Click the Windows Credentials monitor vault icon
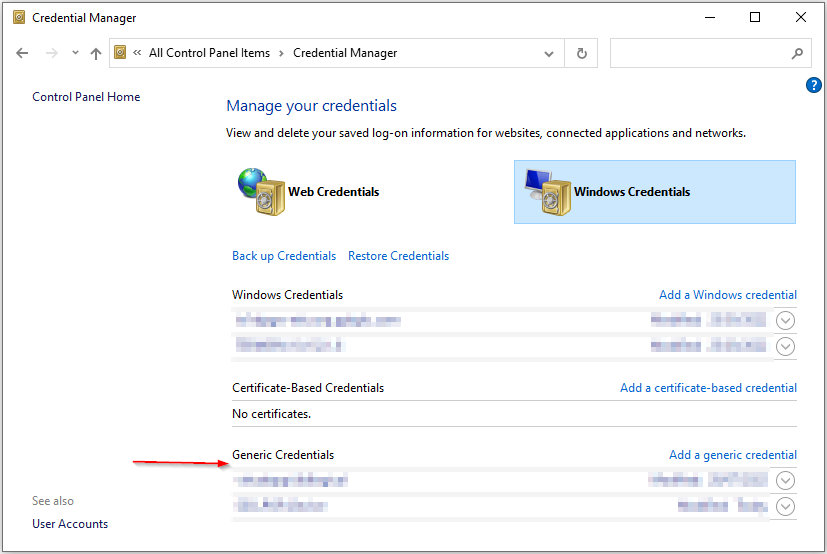Image resolution: width=827 pixels, height=554 pixels. click(x=548, y=192)
